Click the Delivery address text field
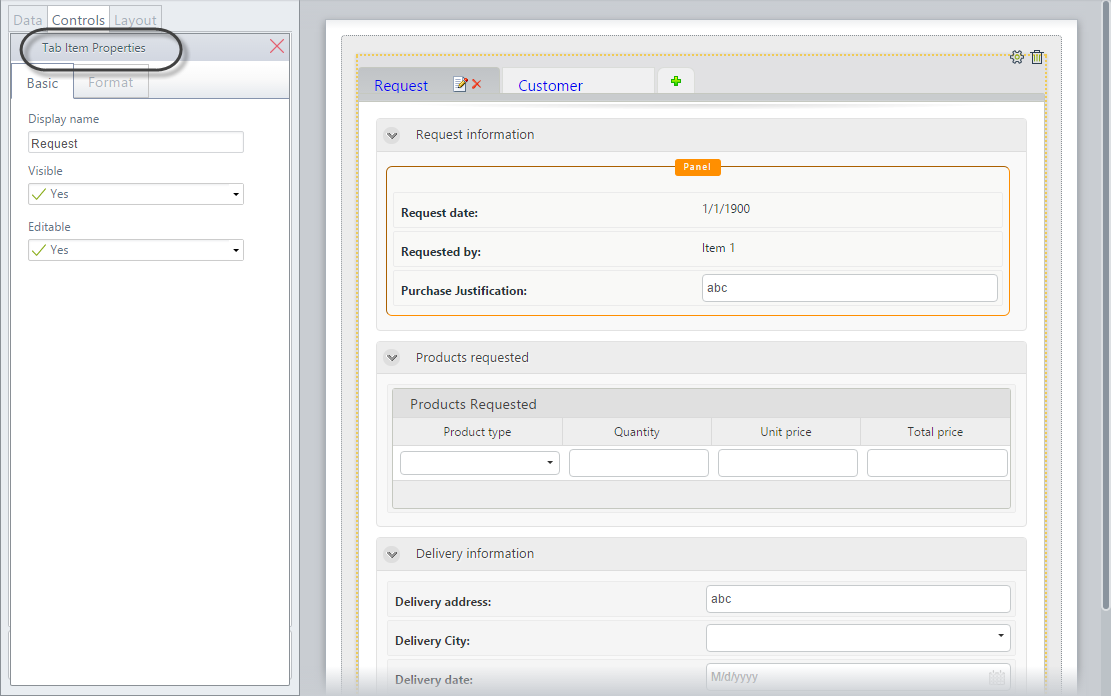The width and height of the screenshot is (1111, 696). click(858, 599)
